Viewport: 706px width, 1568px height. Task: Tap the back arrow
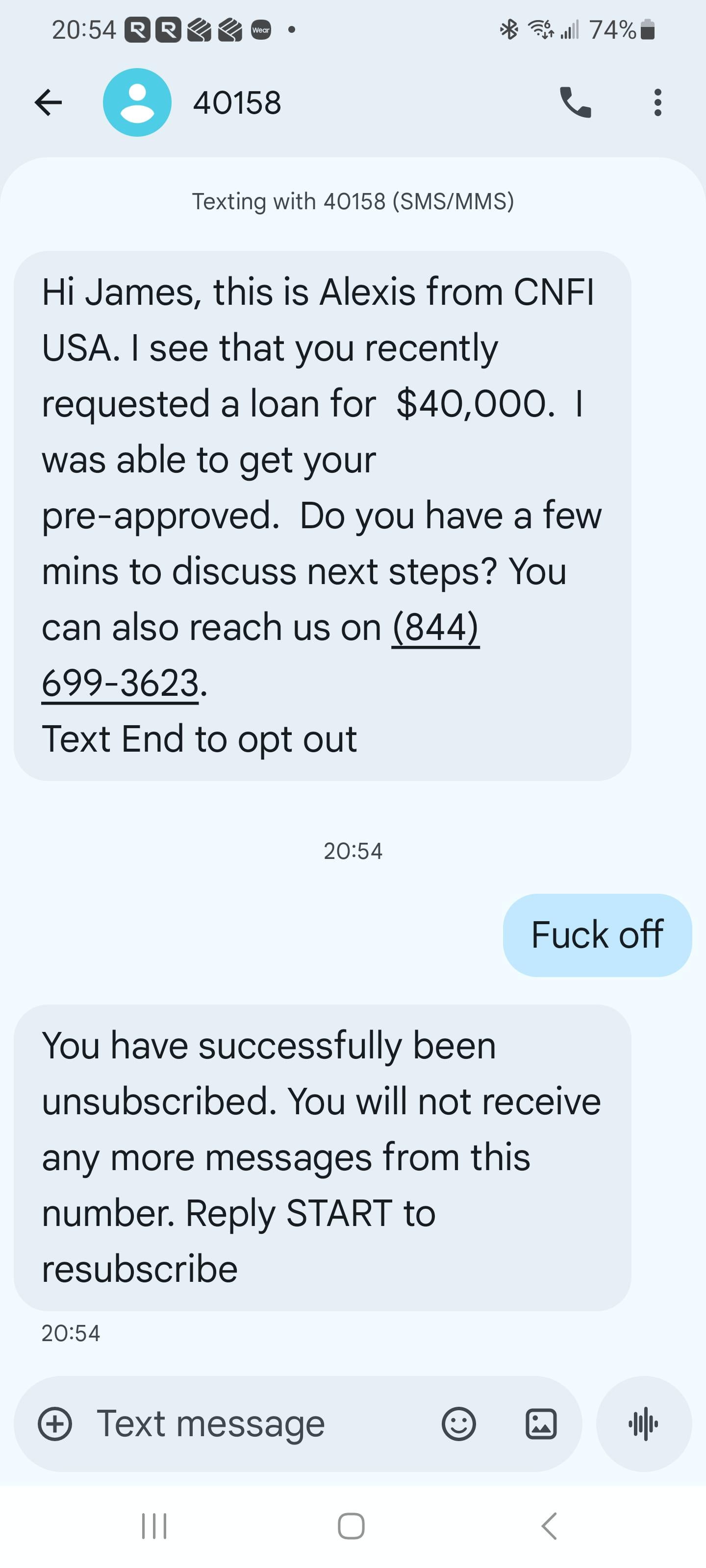pyautogui.click(x=49, y=102)
